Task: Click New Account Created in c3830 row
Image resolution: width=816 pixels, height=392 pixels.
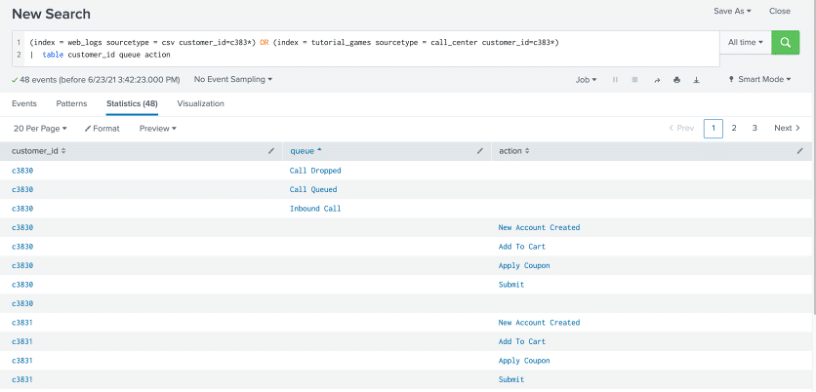Action: [539, 227]
